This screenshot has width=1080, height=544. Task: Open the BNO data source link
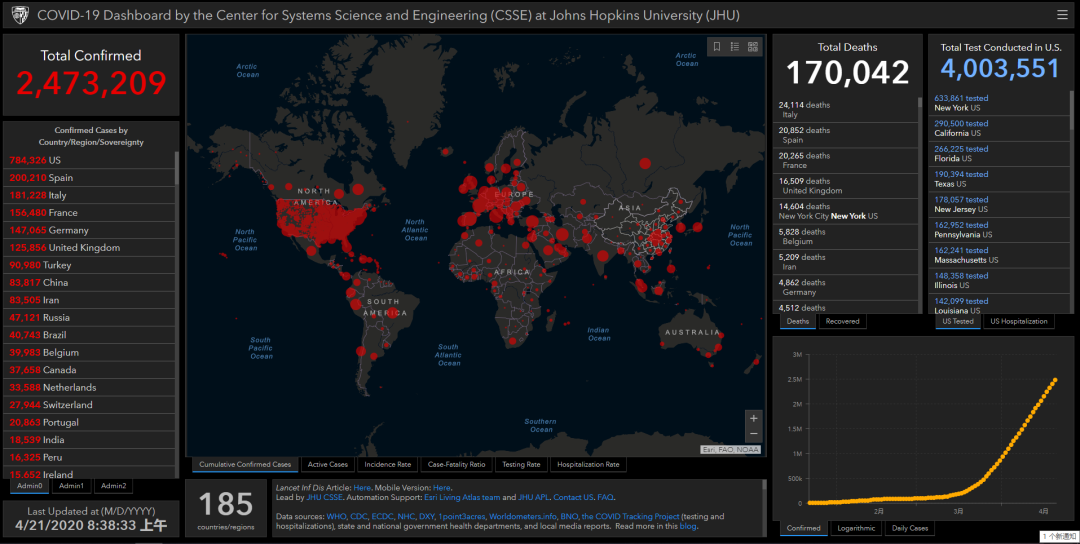click(569, 516)
